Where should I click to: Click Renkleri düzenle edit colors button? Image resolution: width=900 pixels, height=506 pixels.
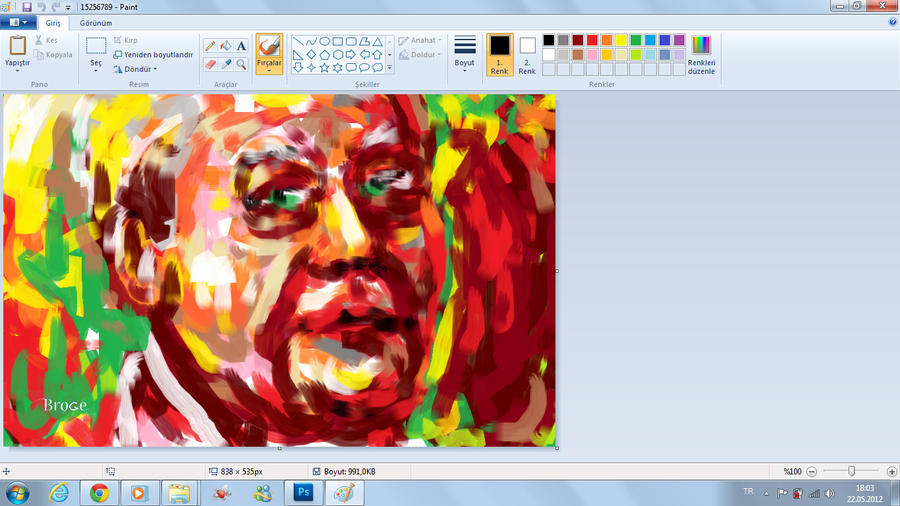[701, 55]
